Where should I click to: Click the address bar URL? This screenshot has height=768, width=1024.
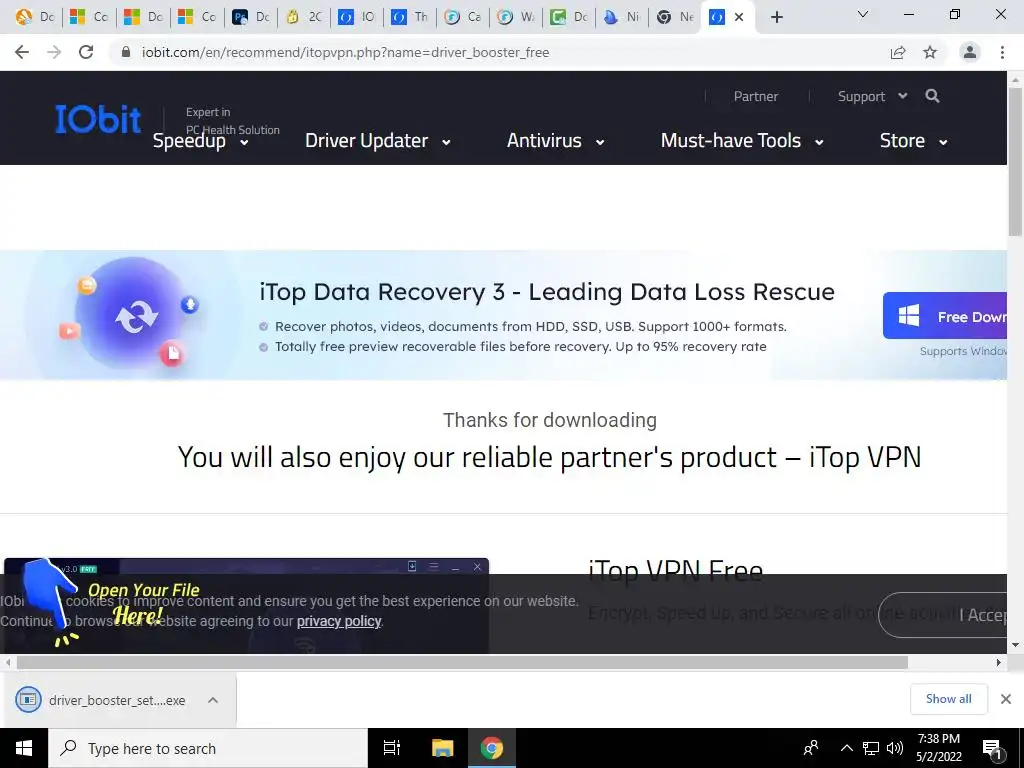coord(345,52)
